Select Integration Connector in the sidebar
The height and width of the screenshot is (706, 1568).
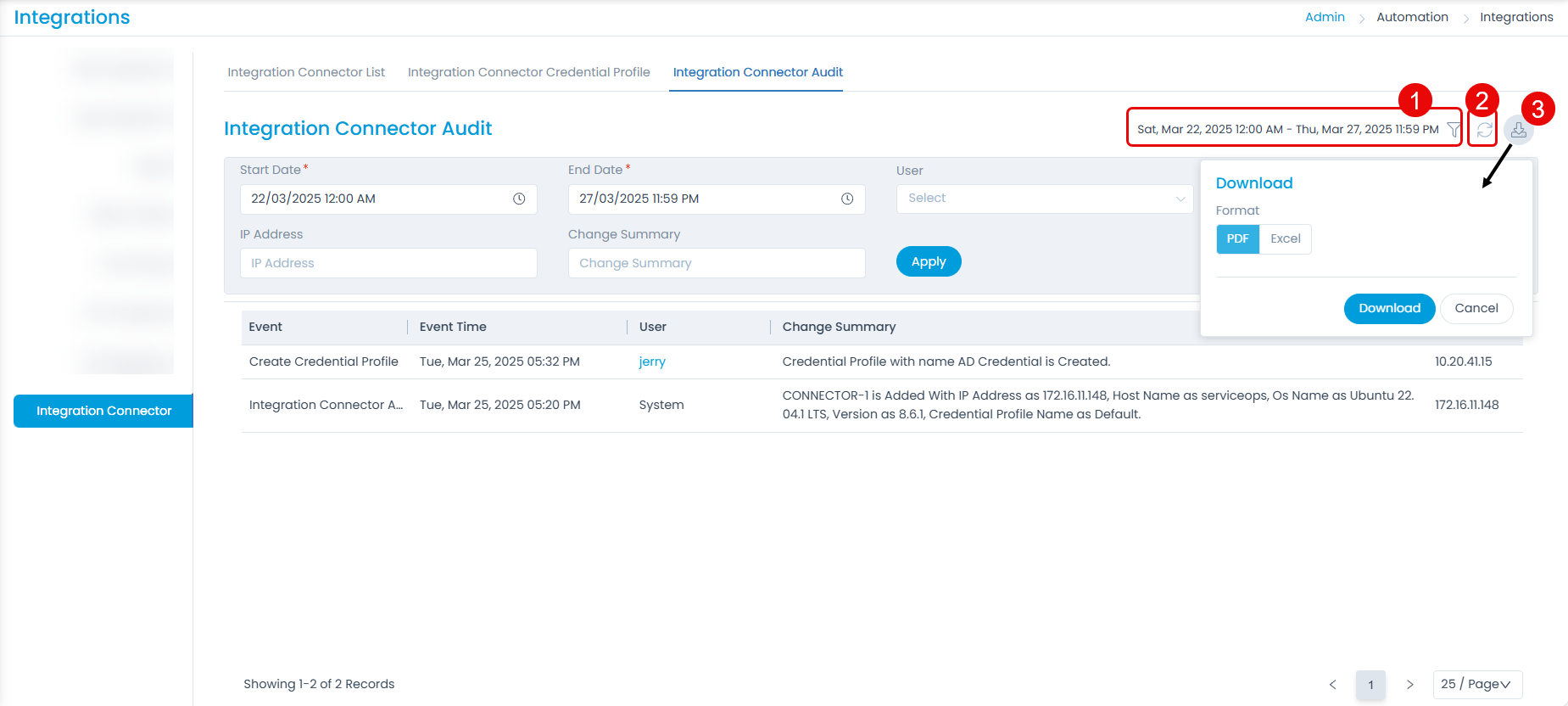(103, 411)
